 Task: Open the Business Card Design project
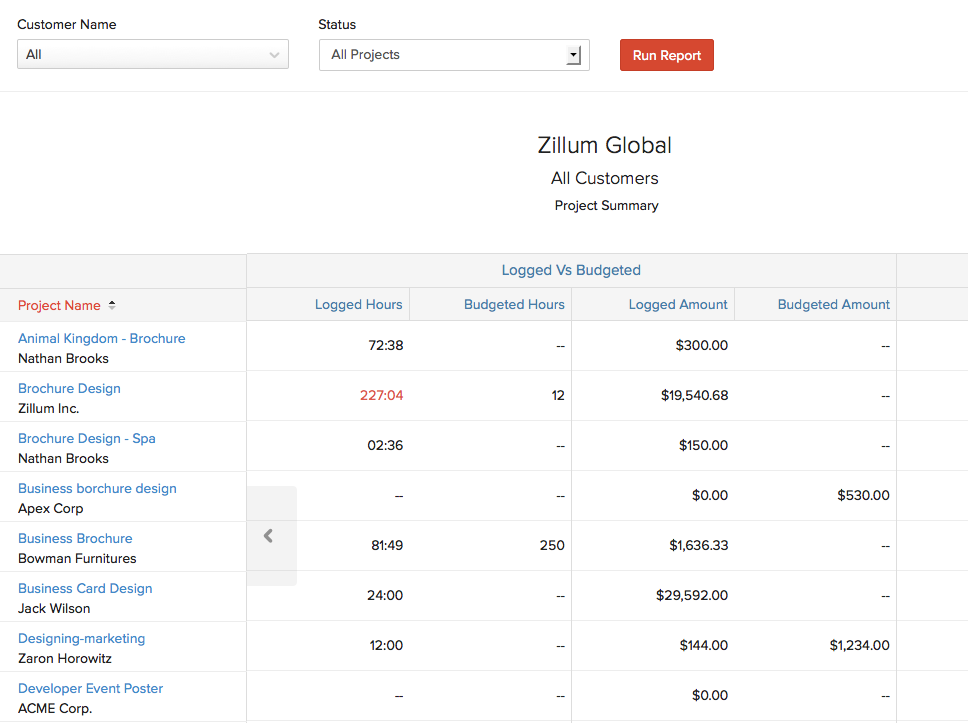(x=85, y=589)
